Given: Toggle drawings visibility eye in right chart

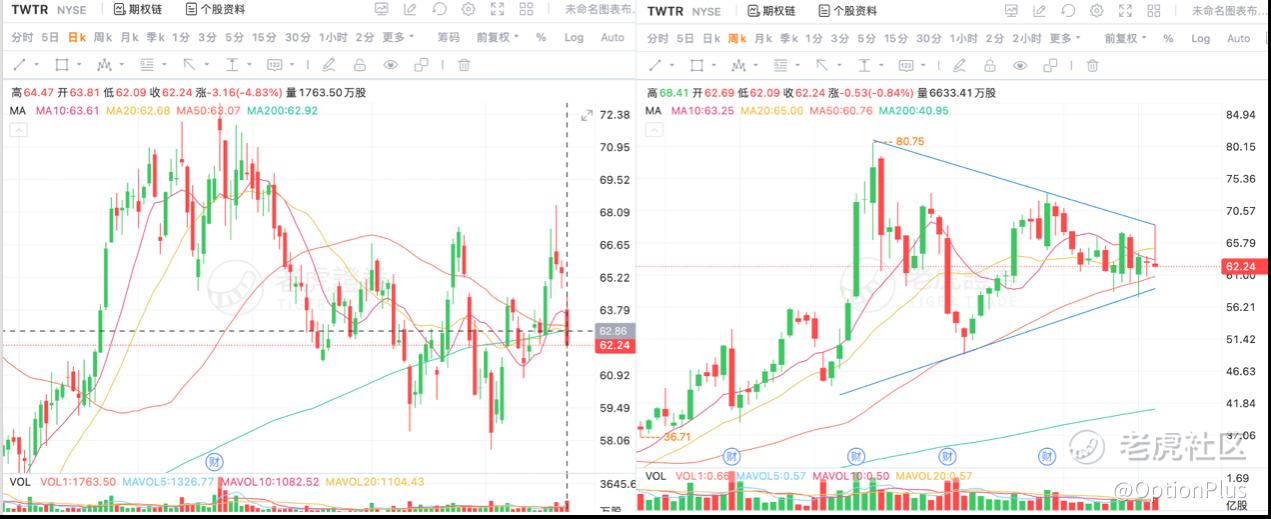Looking at the screenshot, I should click(1020, 65).
